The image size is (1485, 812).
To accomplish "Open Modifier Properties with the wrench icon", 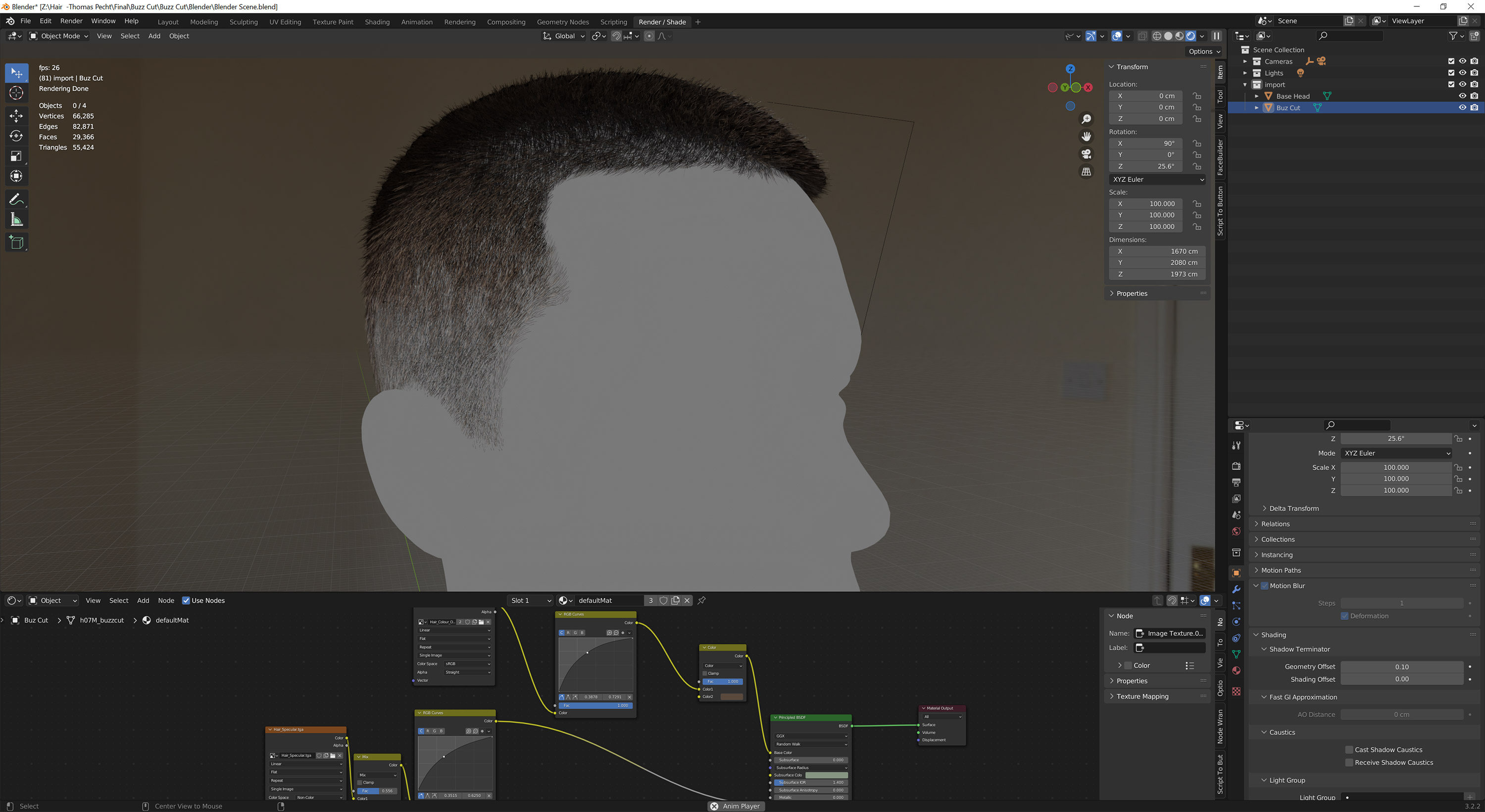I will pyautogui.click(x=1236, y=589).
